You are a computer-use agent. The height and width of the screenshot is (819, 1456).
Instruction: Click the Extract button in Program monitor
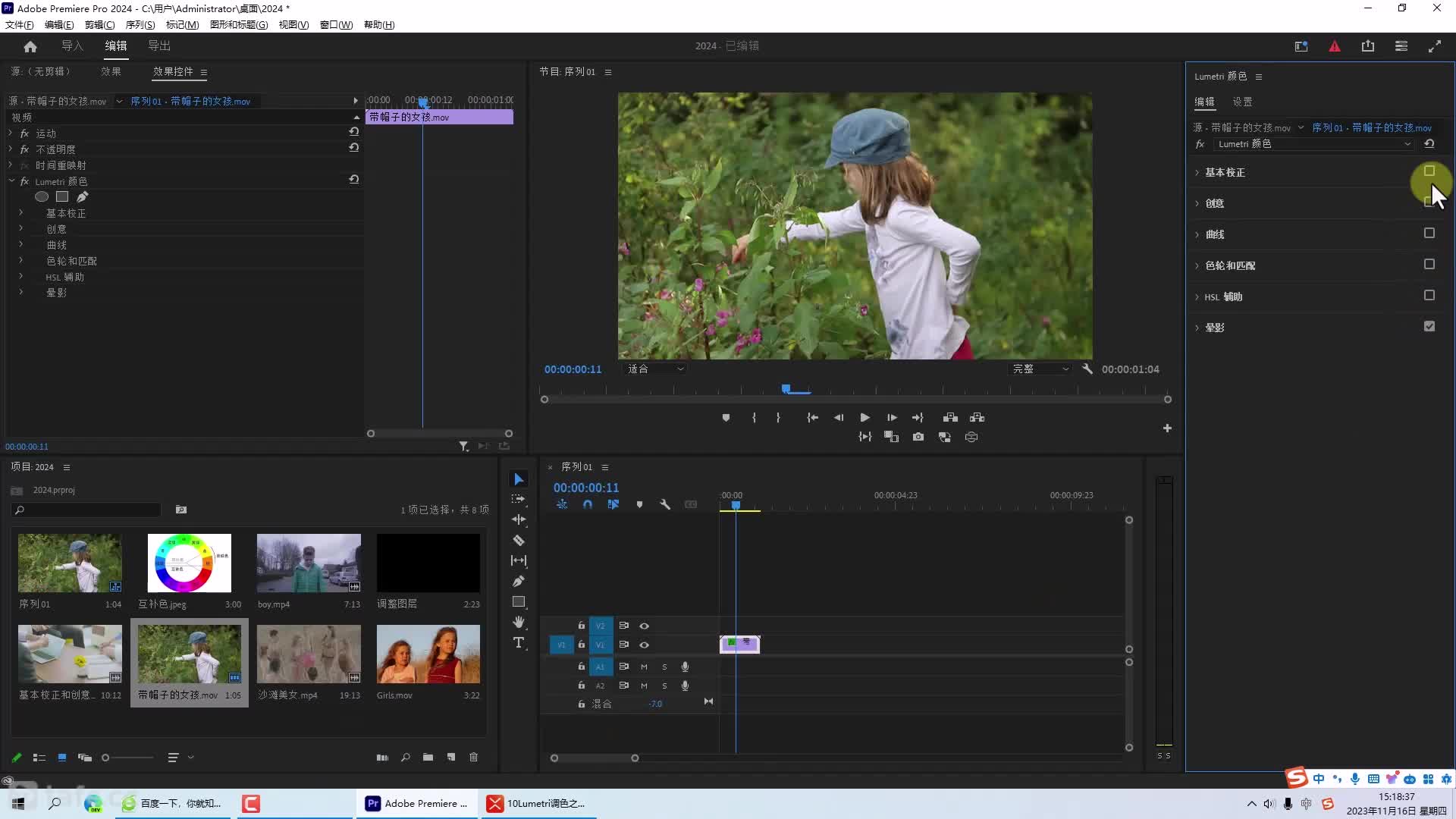[977, 418]
